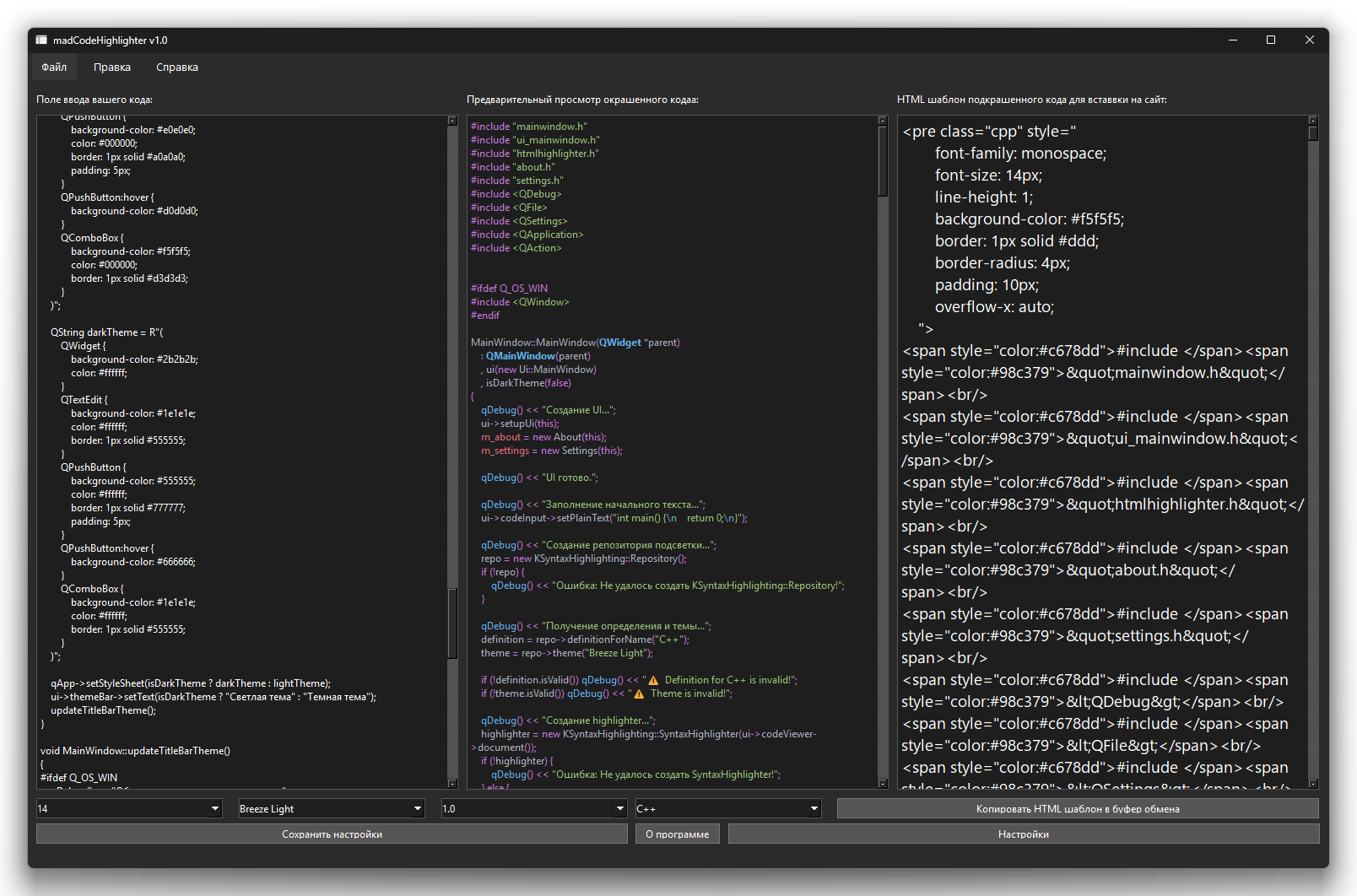Click scroll-down arrow of the highlighted preview pane

tap(883, 784)
